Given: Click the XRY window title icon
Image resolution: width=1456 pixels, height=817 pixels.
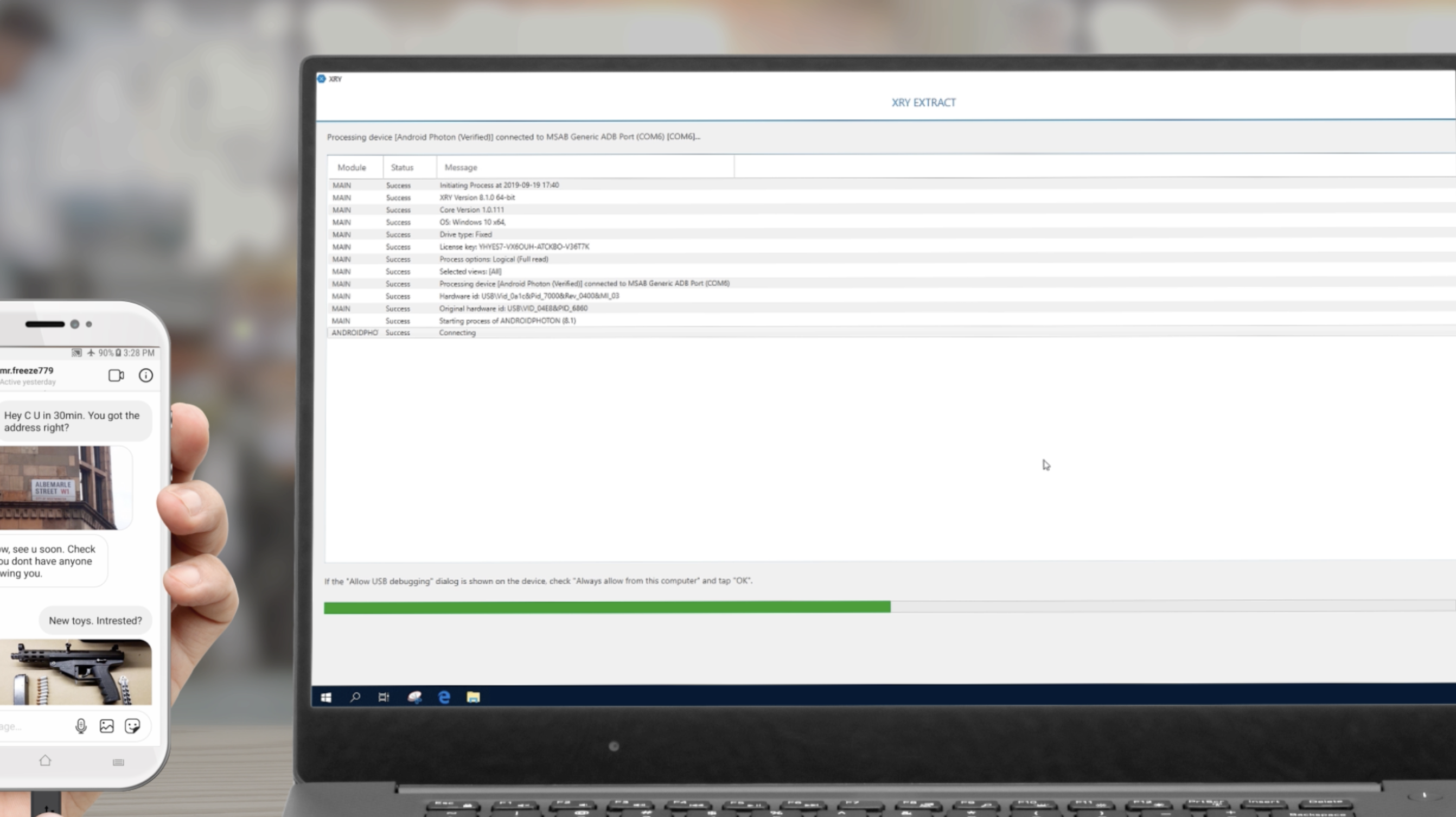Looking at the screenshot, I should pos(322,79).
